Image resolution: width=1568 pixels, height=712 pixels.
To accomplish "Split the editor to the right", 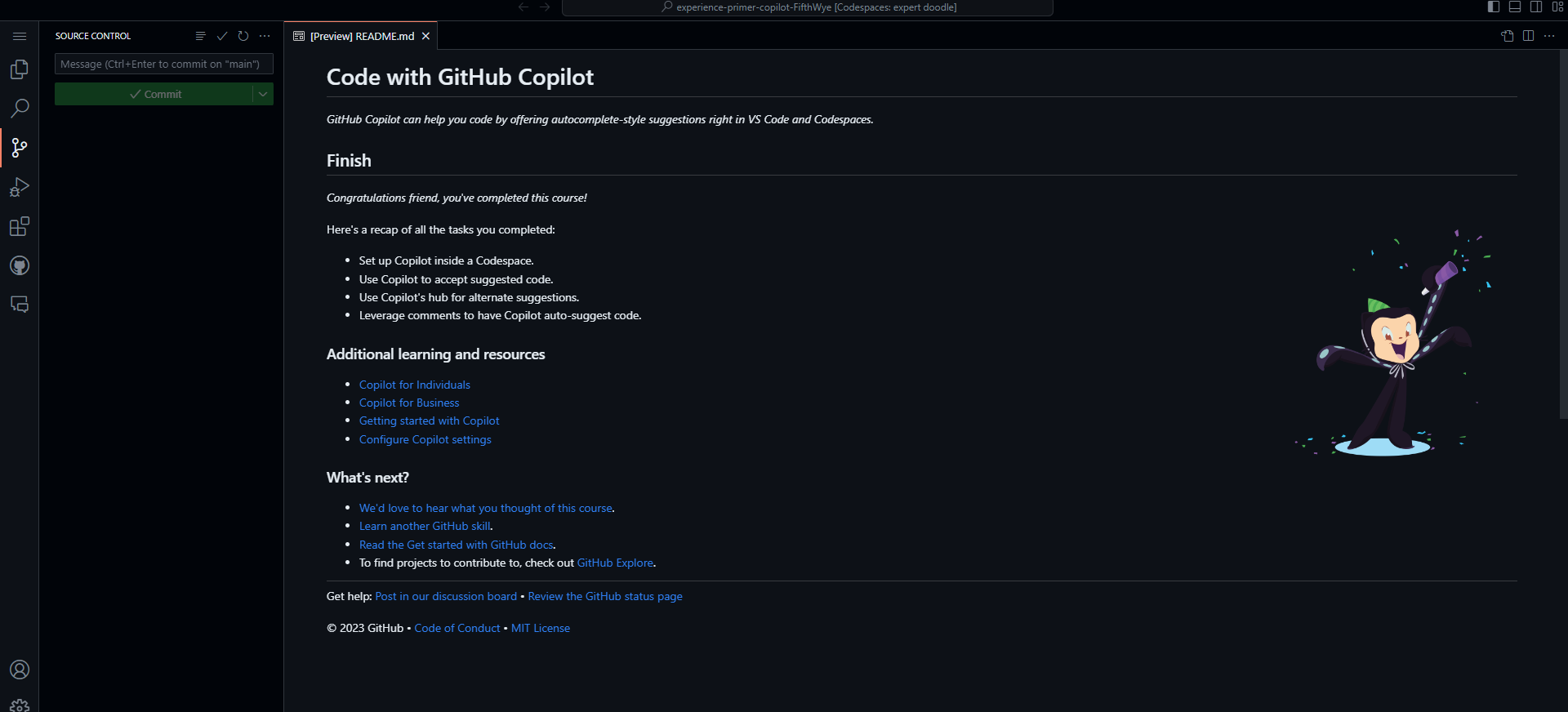I will click(1529, 36).
